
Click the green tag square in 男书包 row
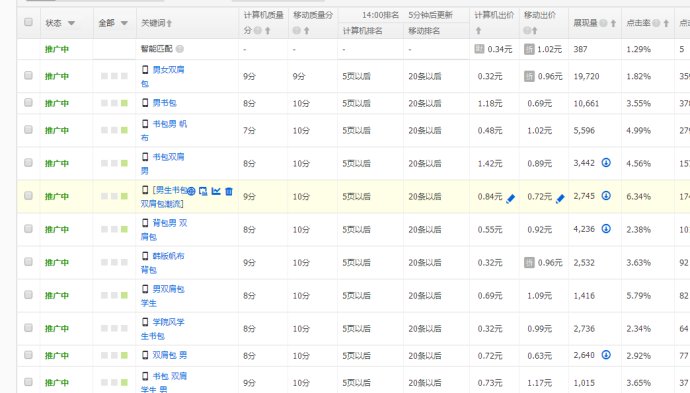pyautogui.click(x=125, y=103)
